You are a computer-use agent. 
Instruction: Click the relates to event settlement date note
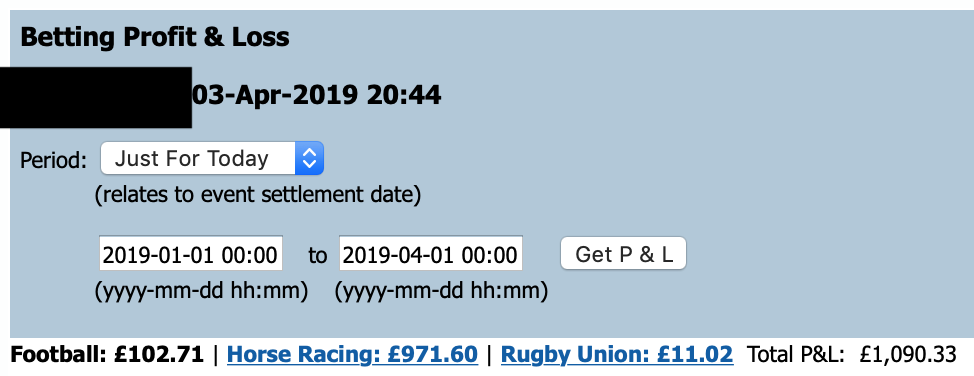point(258,196)
